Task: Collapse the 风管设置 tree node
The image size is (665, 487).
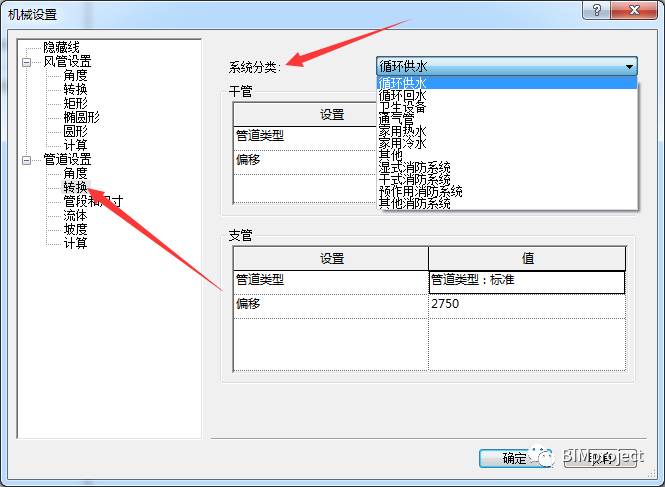Action: 26,62
